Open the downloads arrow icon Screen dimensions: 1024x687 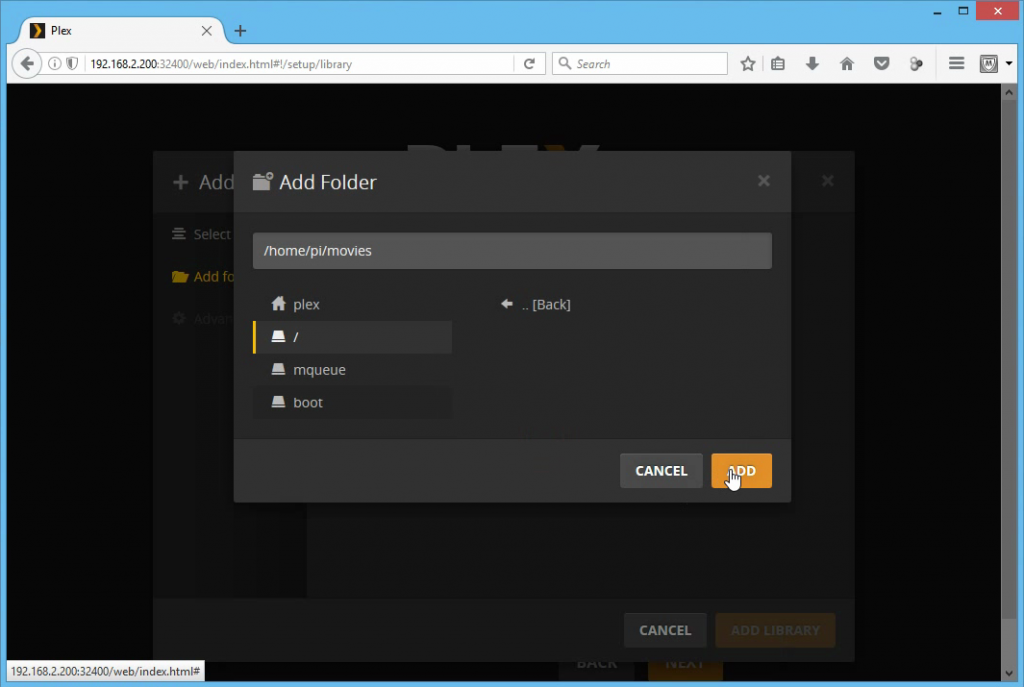click(x=812, y=63)
